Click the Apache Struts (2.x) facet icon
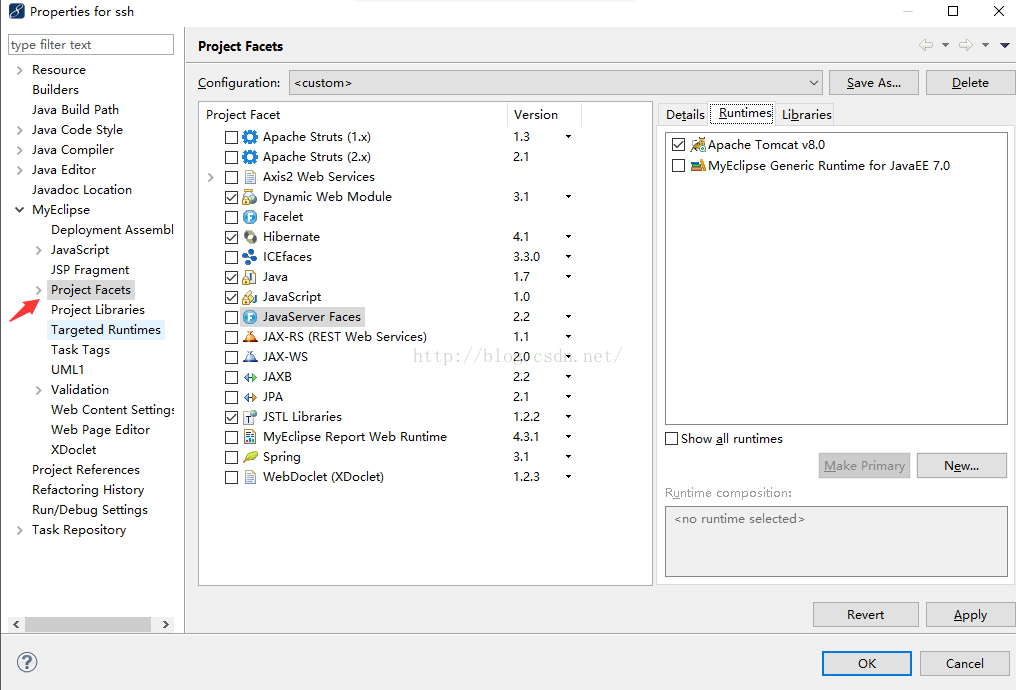The image size is (1016, 690). coord(250,157)
